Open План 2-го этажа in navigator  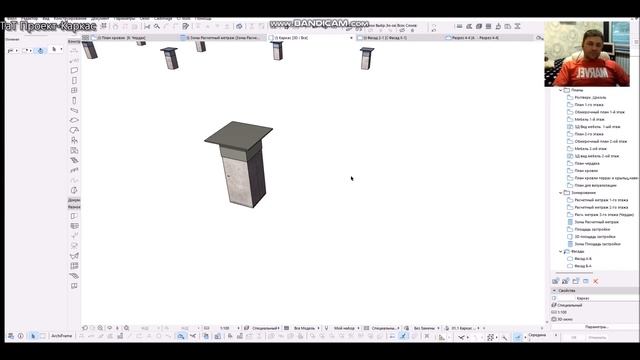[589, 134]
